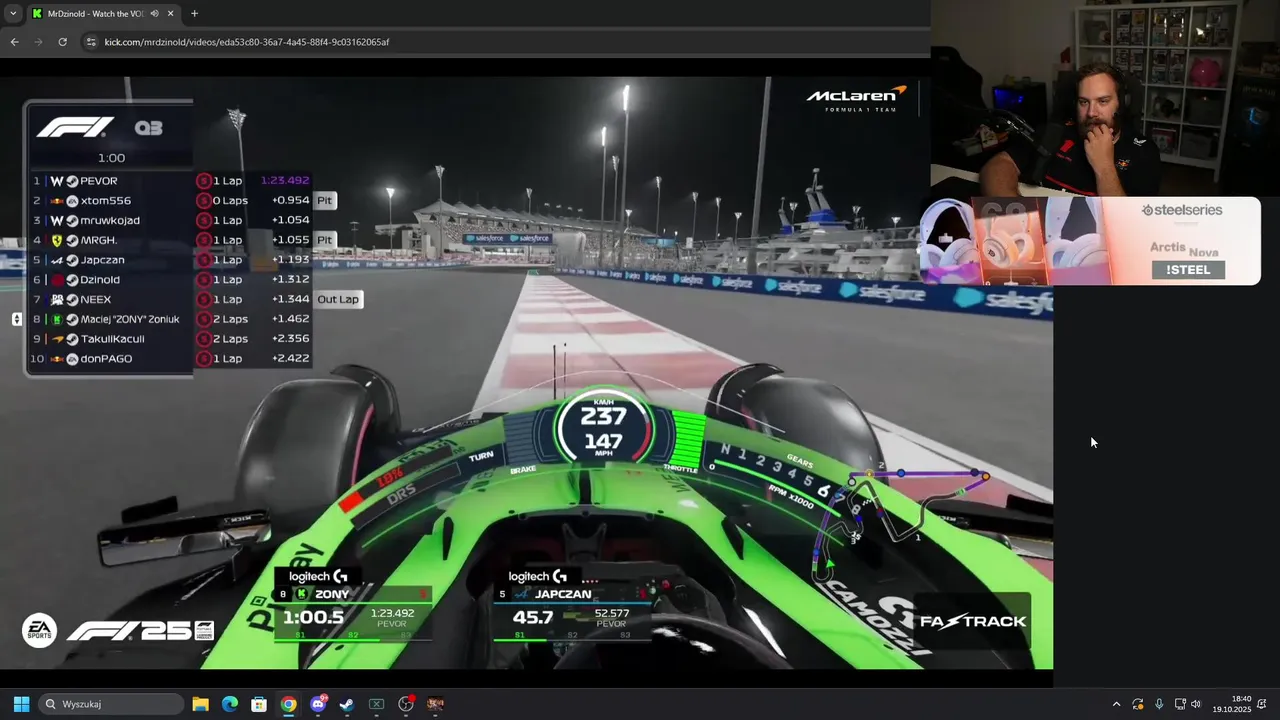Launch Microsoft Edge from the taskbar

[229, 704]
